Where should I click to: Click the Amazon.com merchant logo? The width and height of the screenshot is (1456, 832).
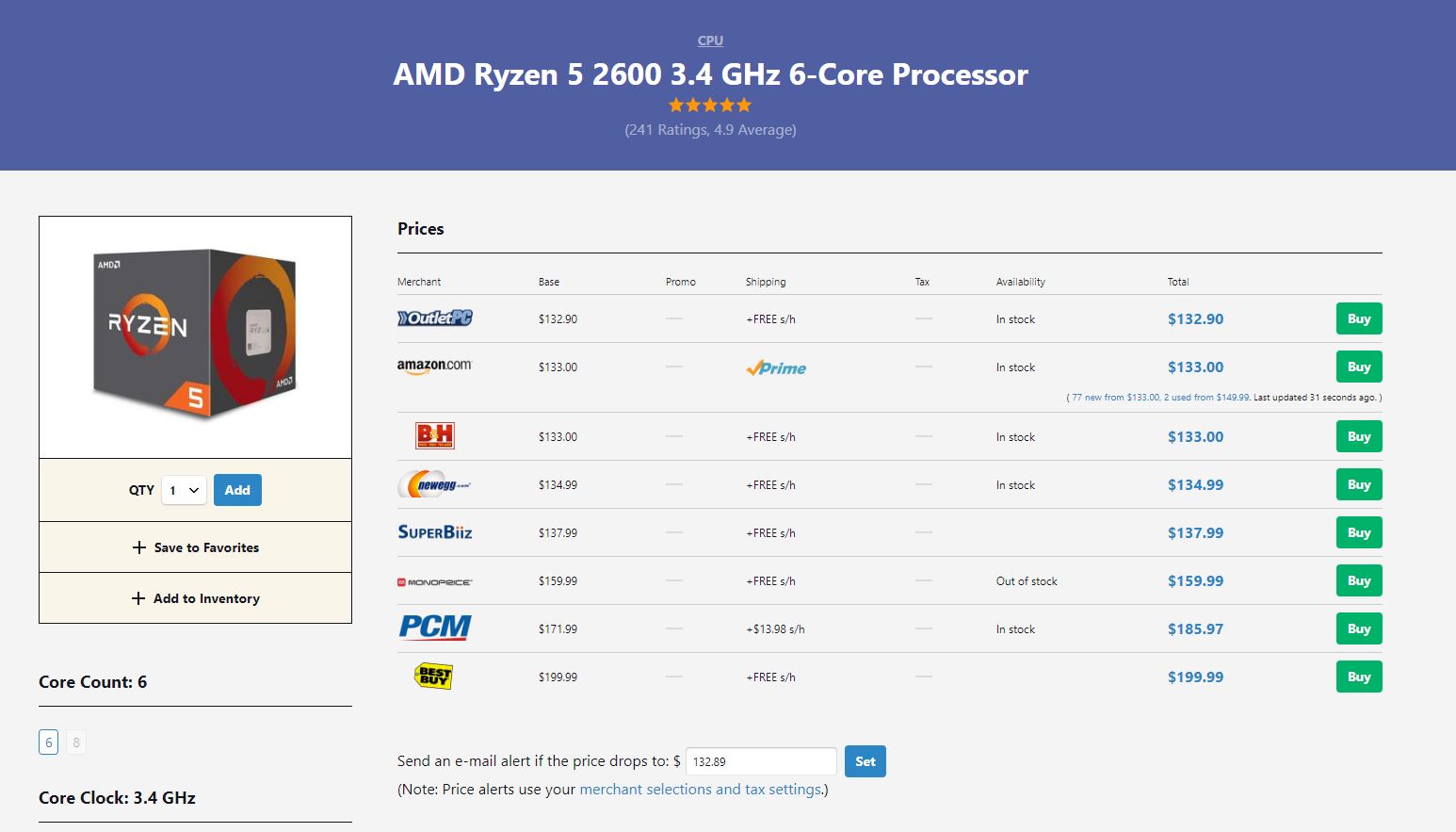[434, 367]
